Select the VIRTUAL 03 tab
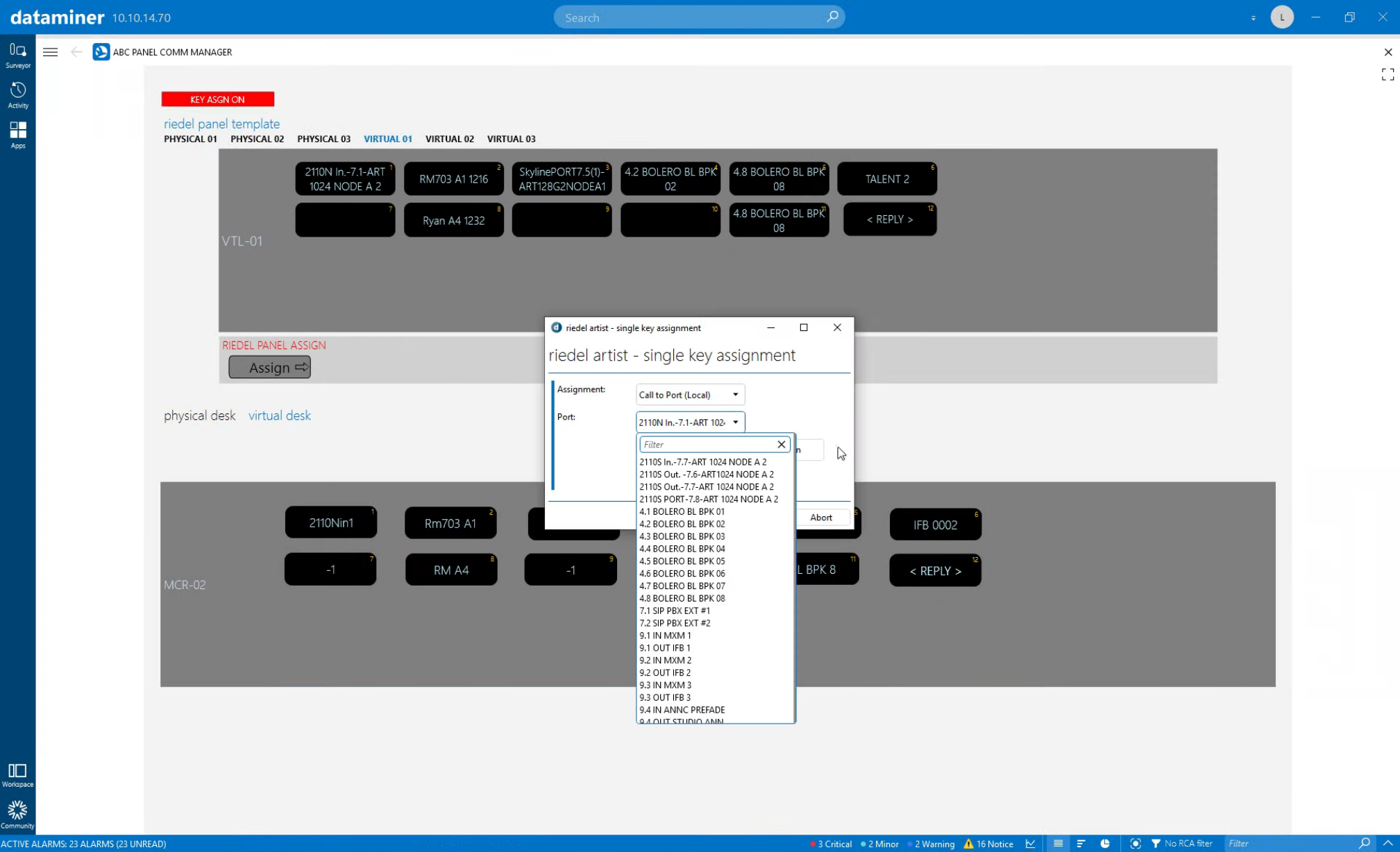The image size is (1400, 852). pos(512,139)
